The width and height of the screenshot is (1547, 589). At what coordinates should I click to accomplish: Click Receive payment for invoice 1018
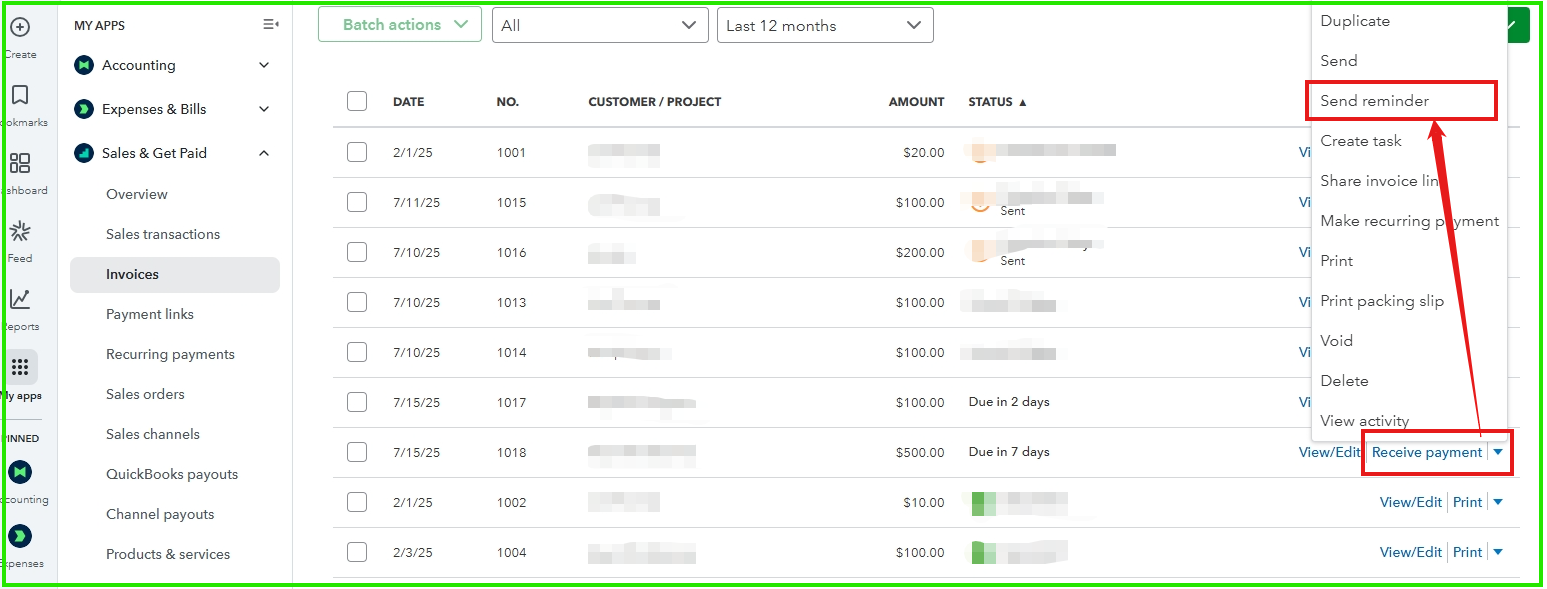(x=1426, y=452)
